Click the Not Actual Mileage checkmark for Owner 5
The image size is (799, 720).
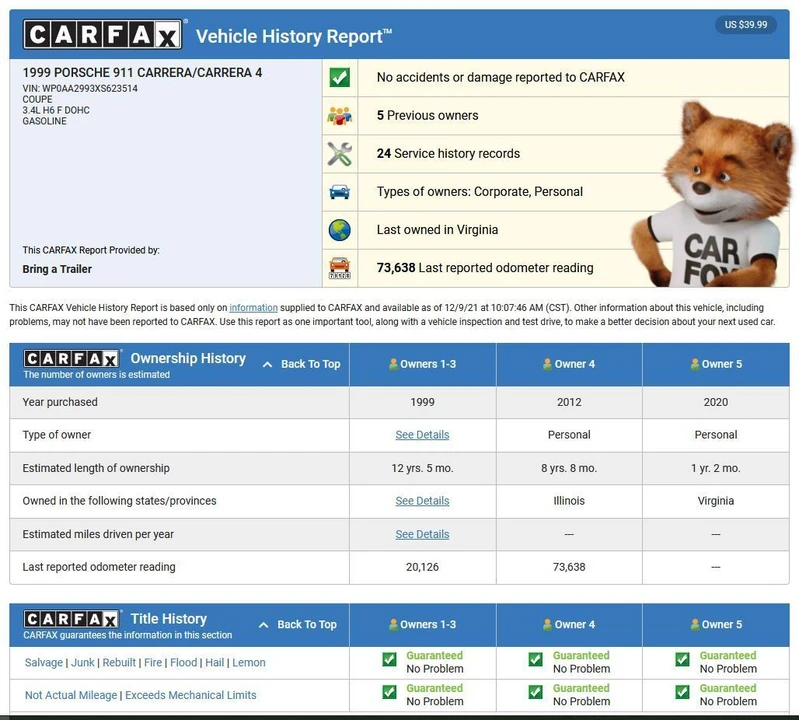point(682,692)
